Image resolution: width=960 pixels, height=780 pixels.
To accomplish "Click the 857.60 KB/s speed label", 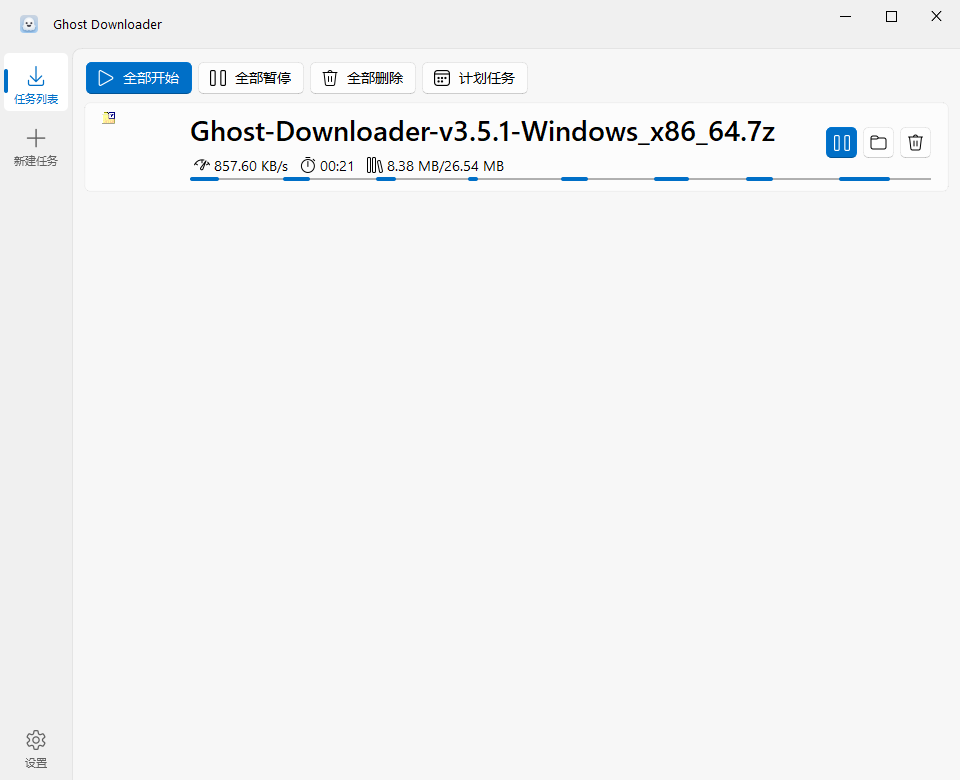I will click(x=250, y=166).
